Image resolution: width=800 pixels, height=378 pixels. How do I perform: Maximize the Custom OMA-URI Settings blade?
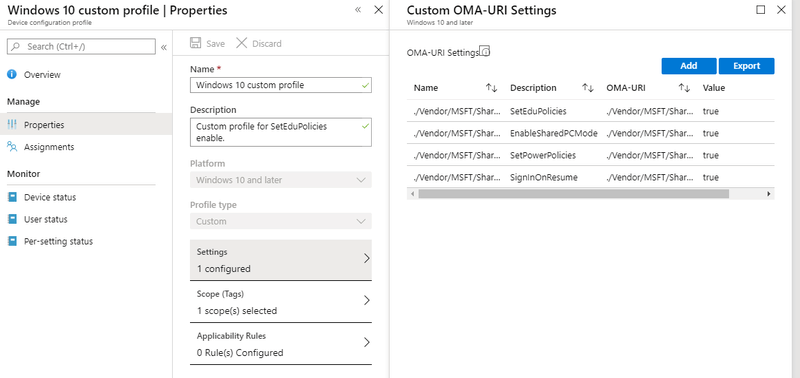pyautogui.click(x=761, y=10)
